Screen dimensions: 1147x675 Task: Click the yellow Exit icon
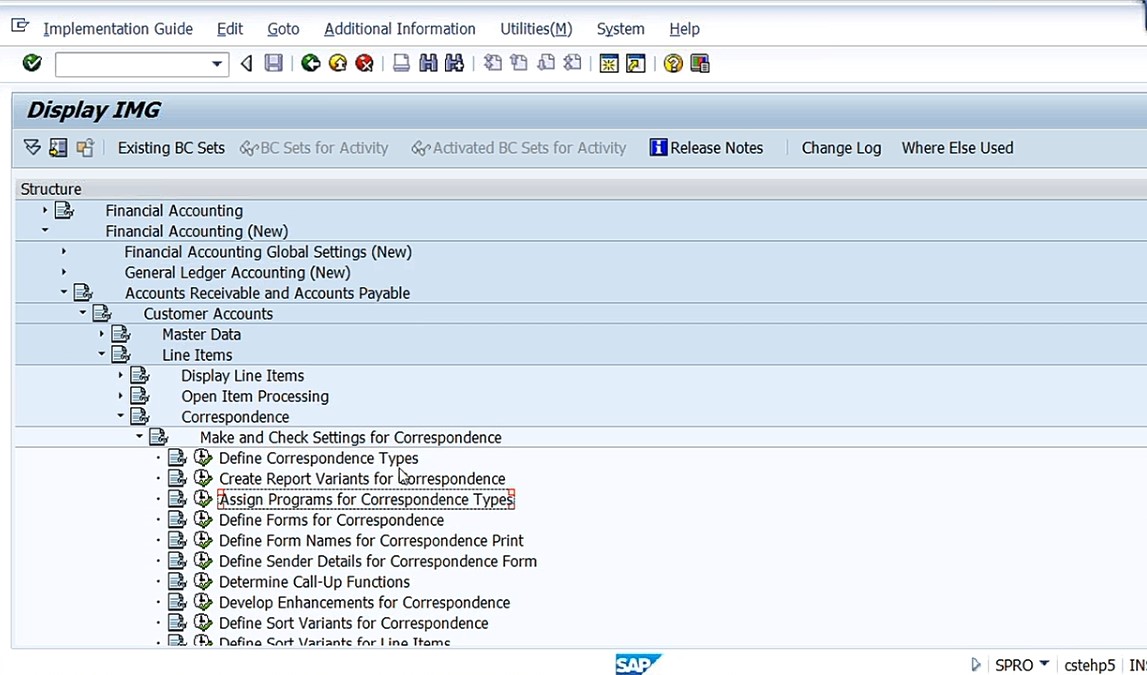click(338, 64)
